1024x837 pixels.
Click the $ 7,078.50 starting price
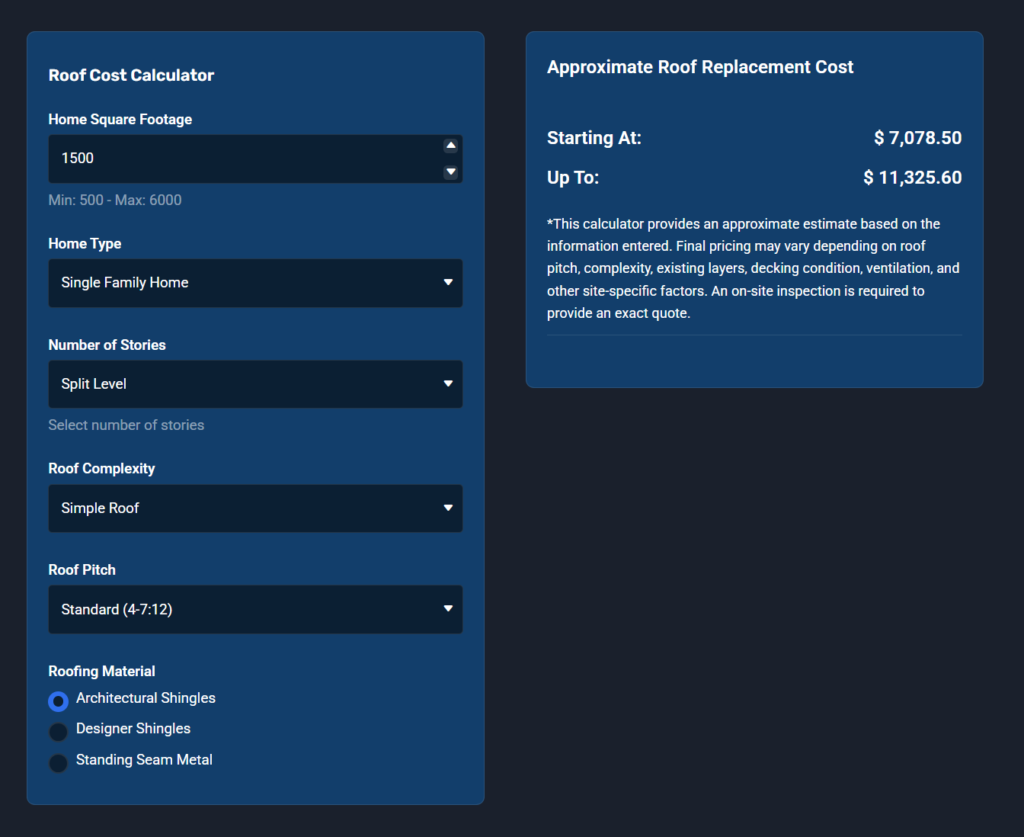point(917,138)
